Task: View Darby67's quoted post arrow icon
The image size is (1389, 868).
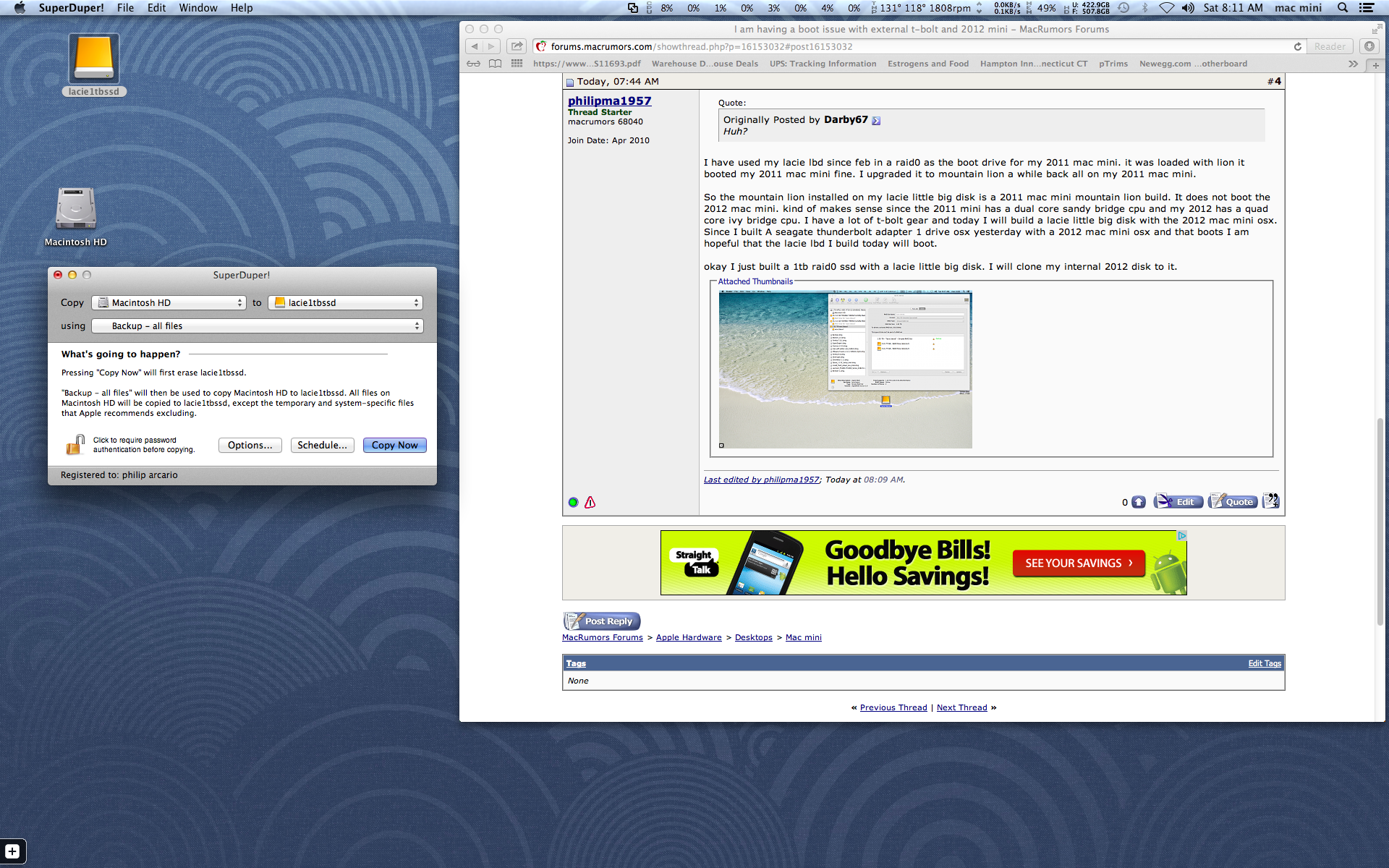Action: (876, 121)
